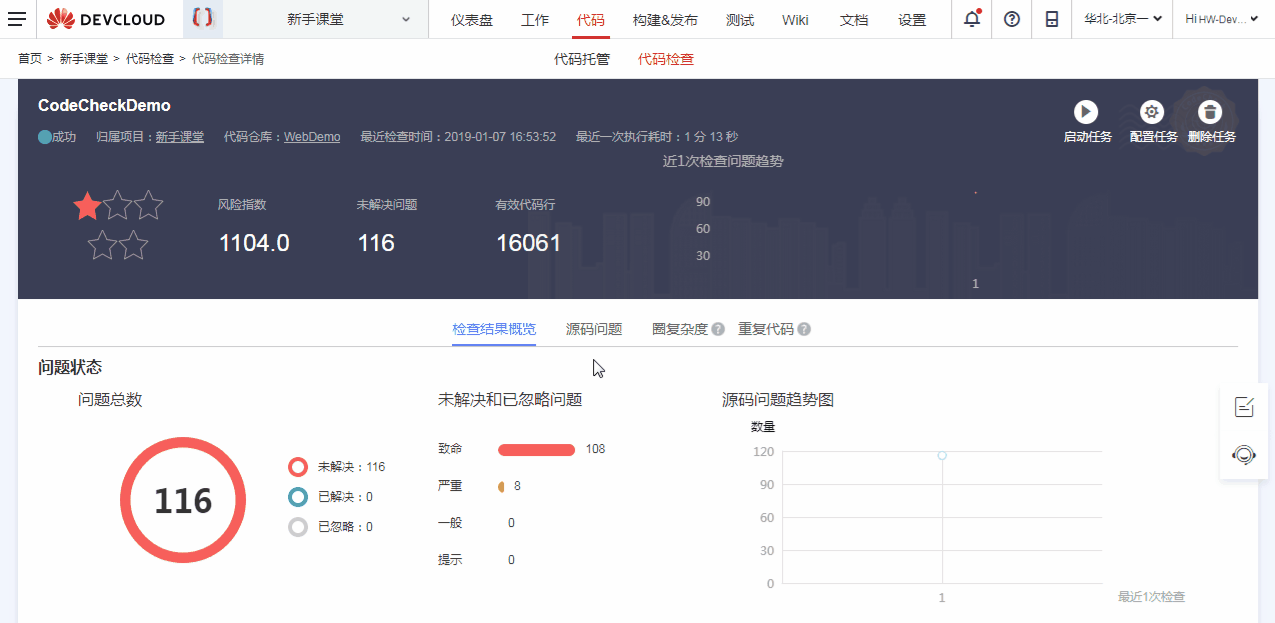Open the 新手课堂 project dropdown
1275x623 pixels.
(317, 19)
